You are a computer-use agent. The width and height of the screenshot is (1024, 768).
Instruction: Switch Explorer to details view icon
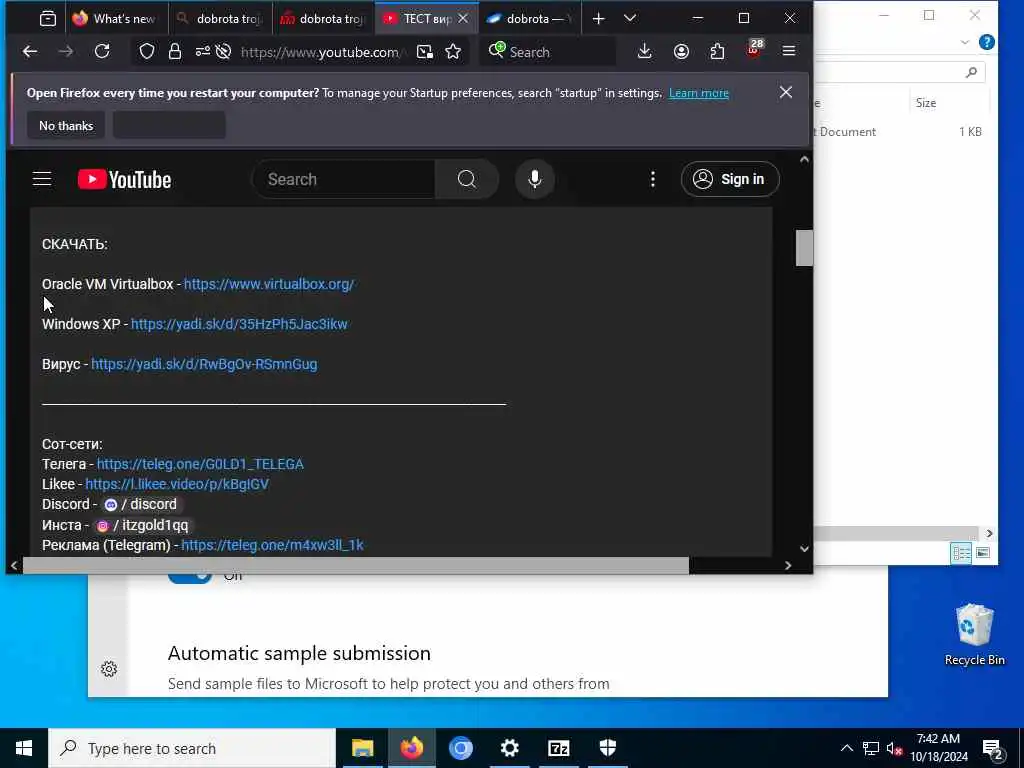coord(961,553)
